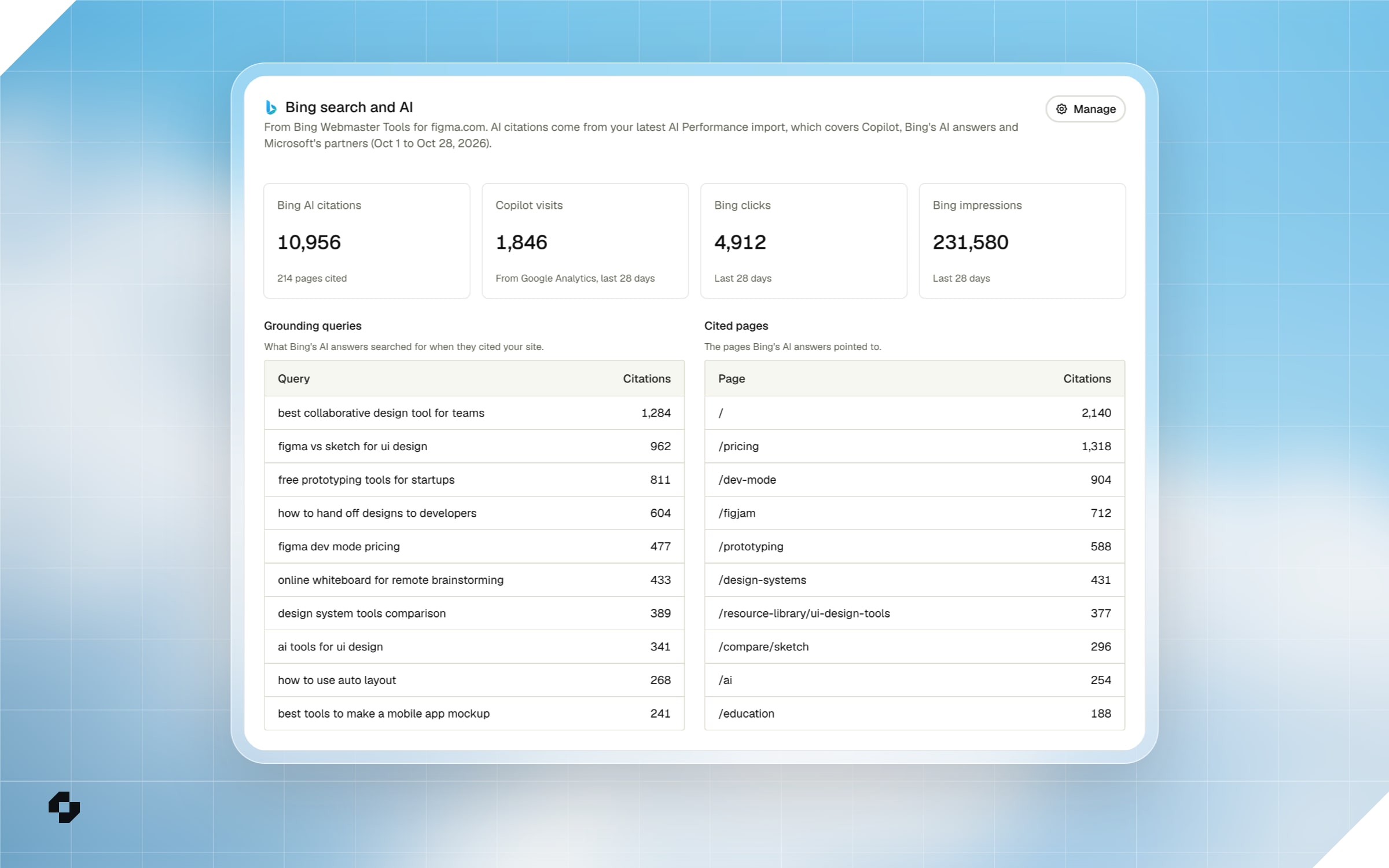Image resolution: width=1389 pixels, height=868 pixels.
Task: Click the Manage button
Action: point(1085,109)
